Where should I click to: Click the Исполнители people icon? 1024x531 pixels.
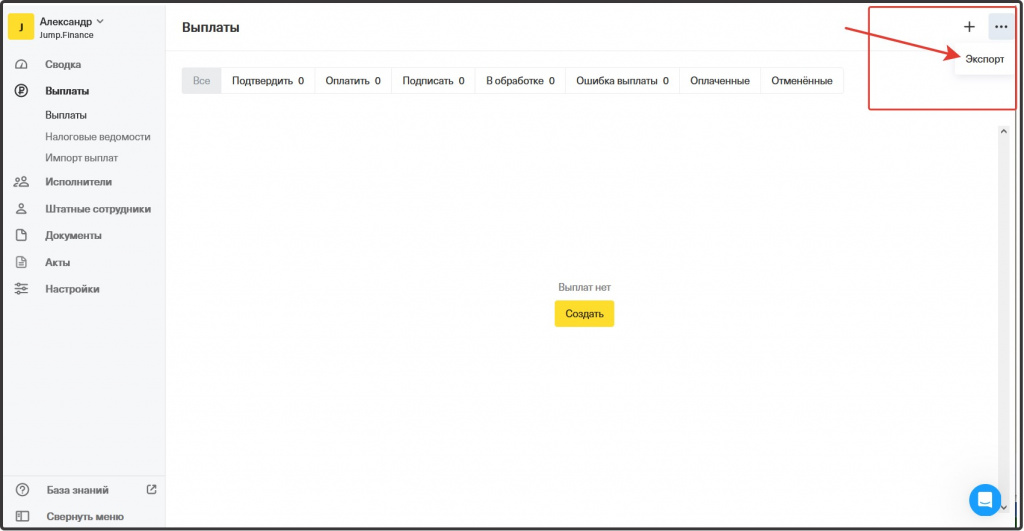click(21, 182)
